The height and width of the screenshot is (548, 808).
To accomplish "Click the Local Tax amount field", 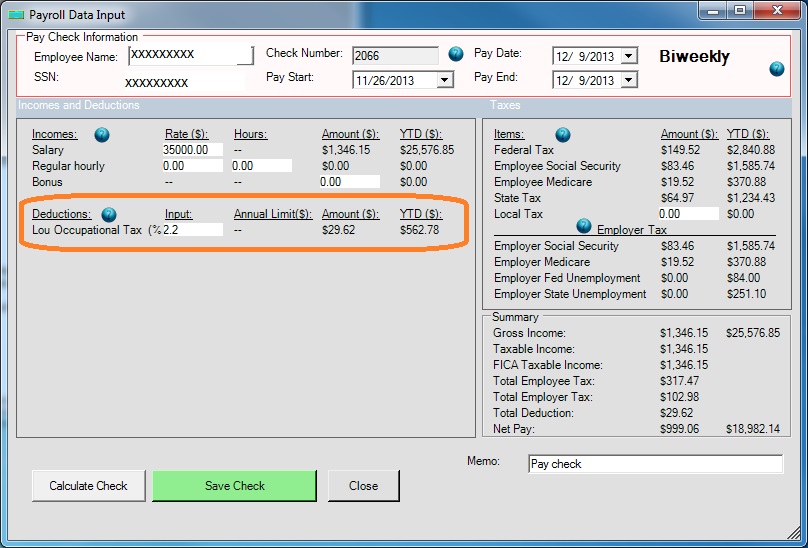I will pos(688,214).
